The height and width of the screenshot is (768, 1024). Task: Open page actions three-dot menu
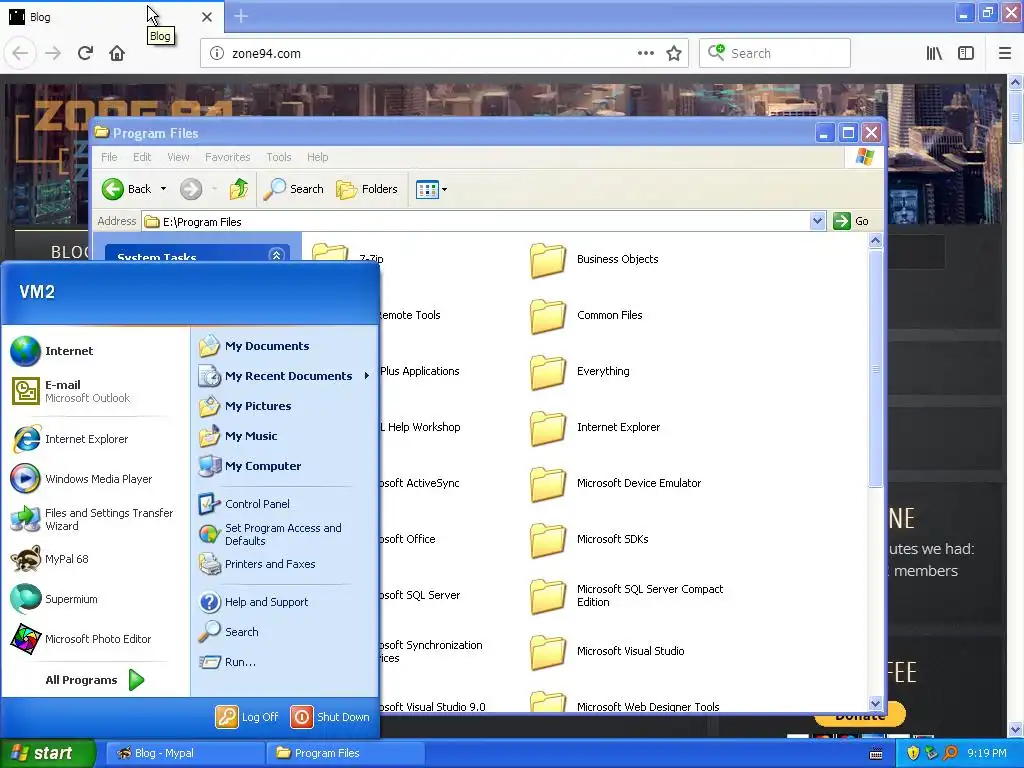[645, 54]
